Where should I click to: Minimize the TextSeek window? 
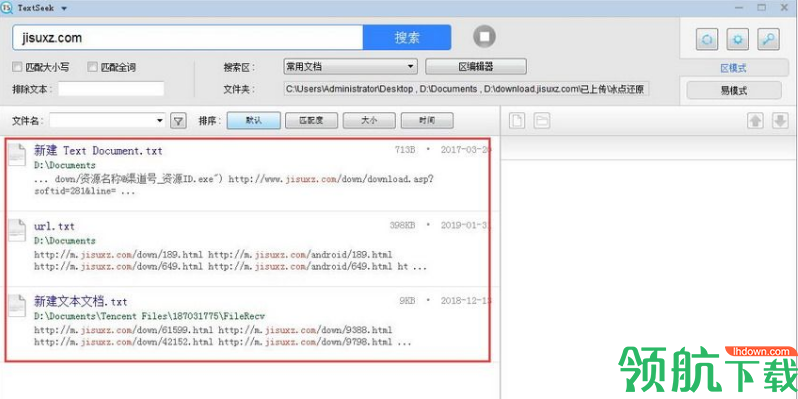(x=739, y=7)
